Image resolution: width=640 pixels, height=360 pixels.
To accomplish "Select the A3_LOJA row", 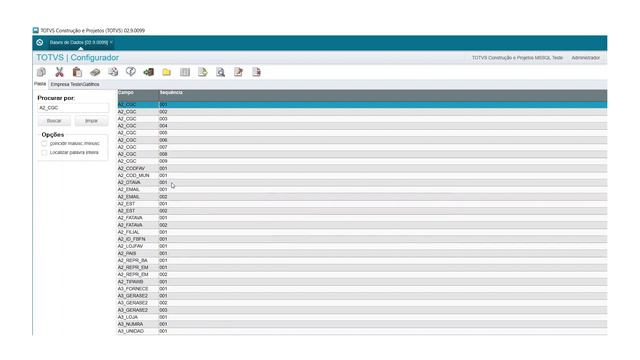I will (362, 317).
